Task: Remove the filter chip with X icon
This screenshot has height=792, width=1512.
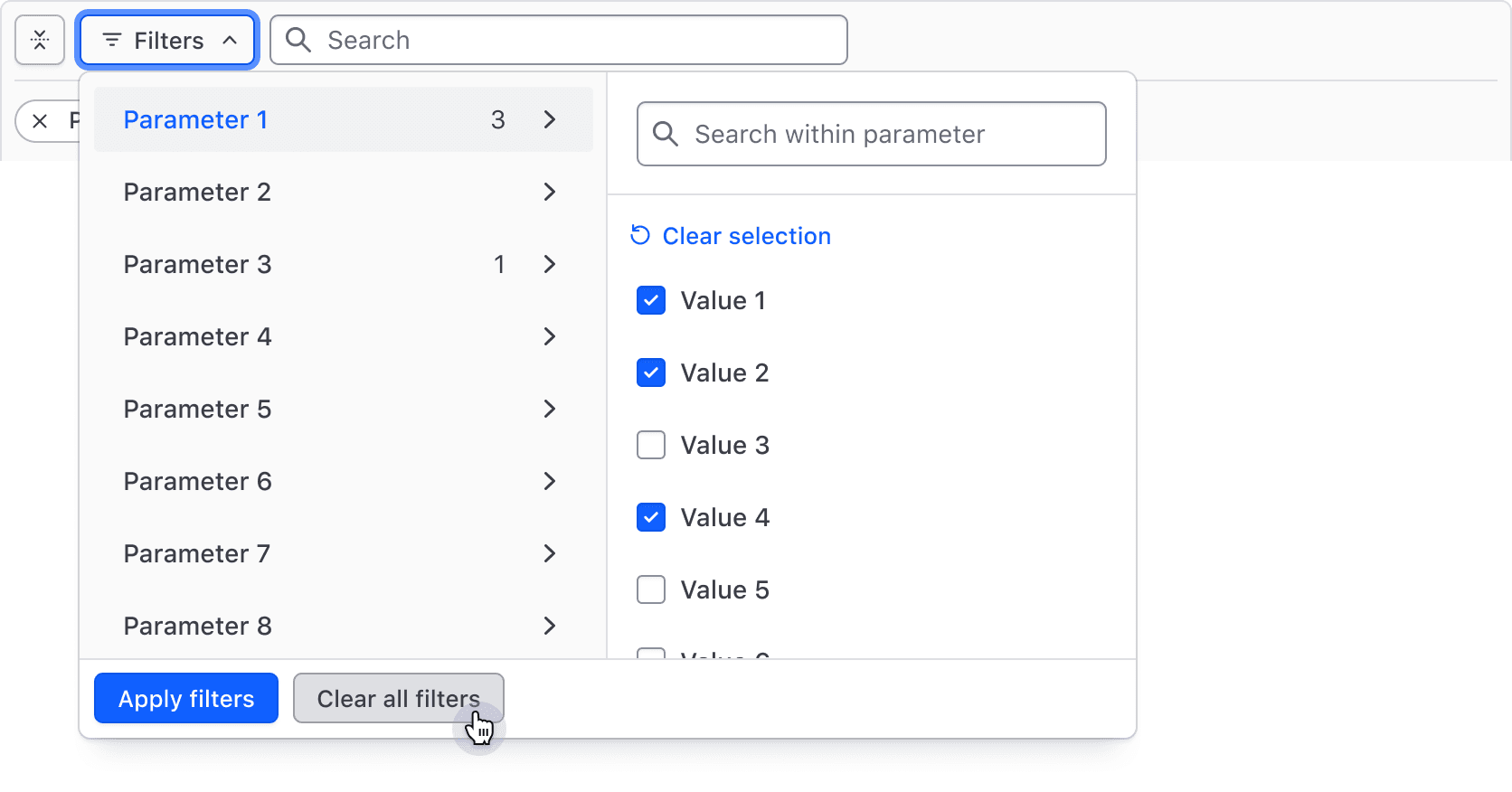Action: (40, 121)
